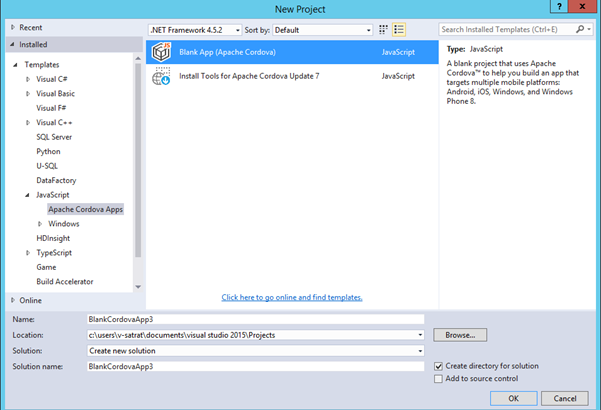Collapse the Templates tree node
The height and width of the screenshot is (410, 601).
pyautogui.click(x=15, y=65)
